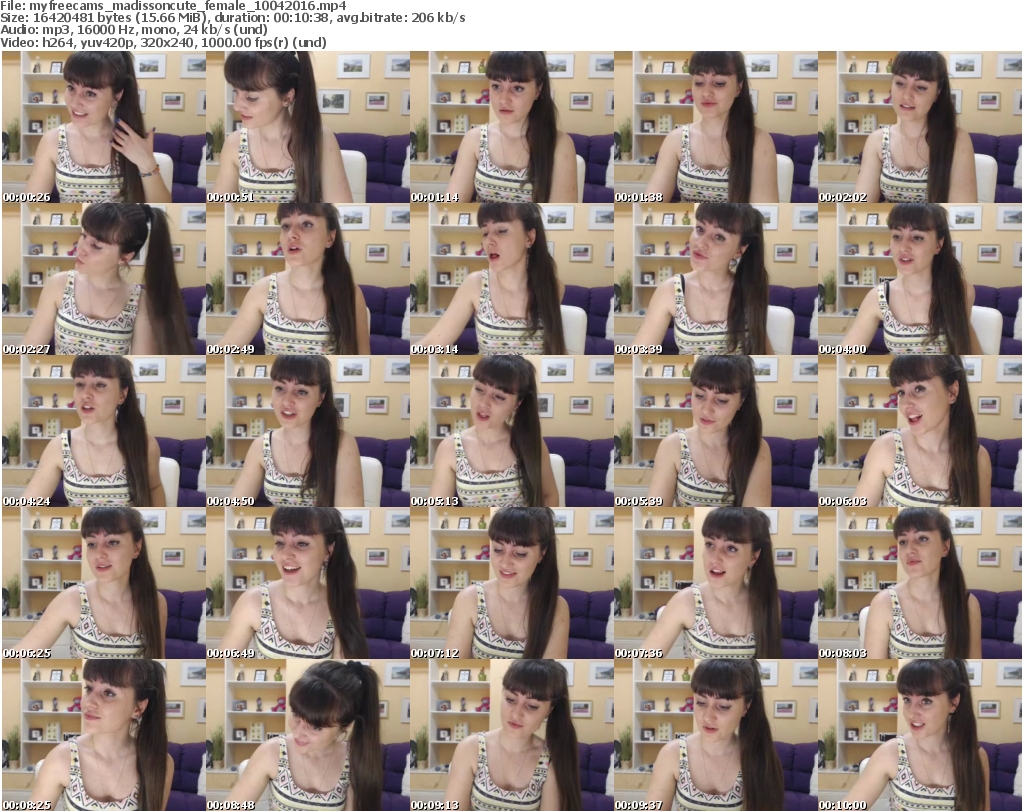Select the thumbnail timestamped 00:05:13

511,432
